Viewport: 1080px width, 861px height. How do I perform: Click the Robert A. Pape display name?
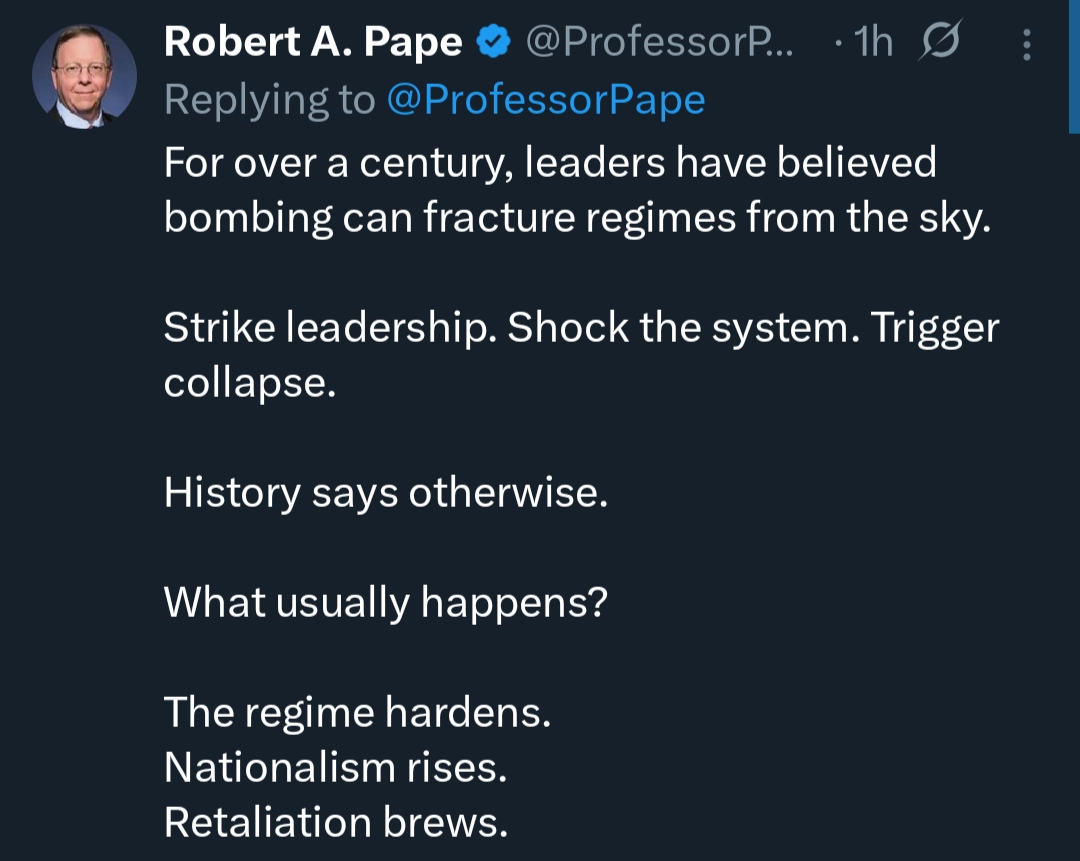(x=313, y=43)
